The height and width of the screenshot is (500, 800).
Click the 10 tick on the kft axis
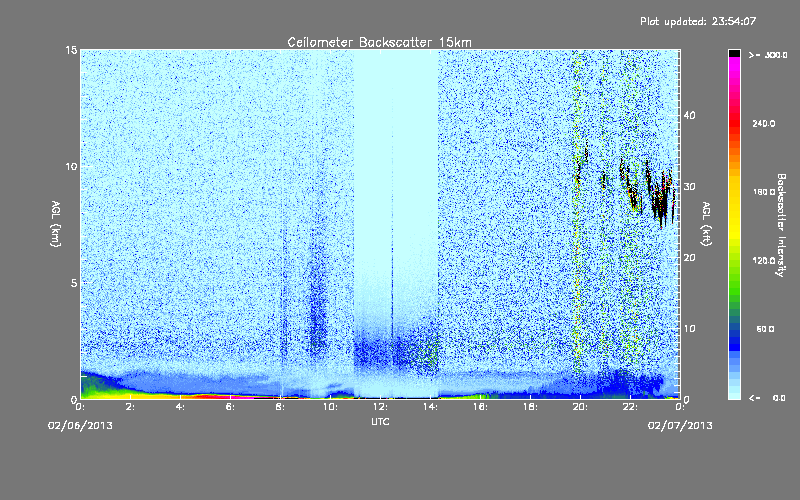click(689, 329)
